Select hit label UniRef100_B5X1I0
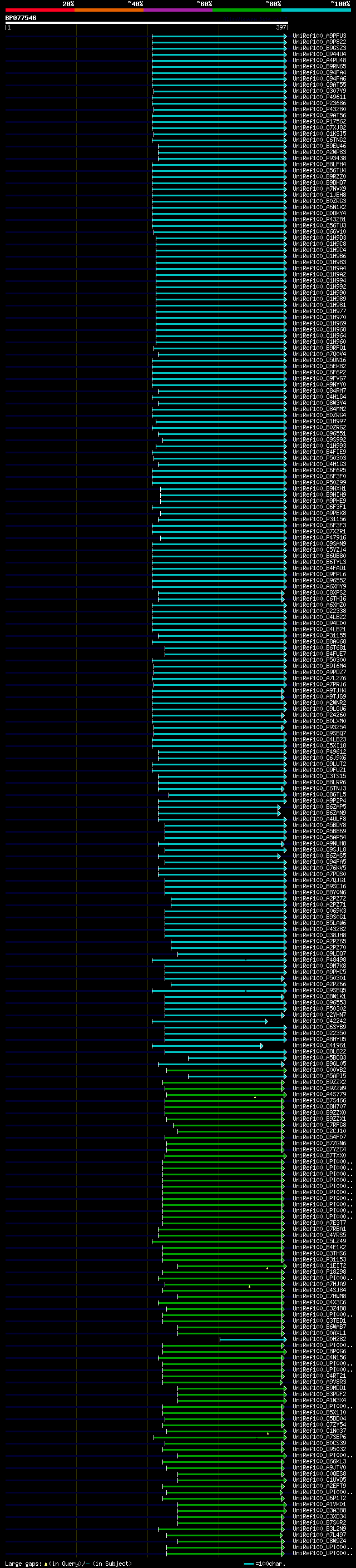Screen dimensions: 356x1568 click(x=319, y=1412)
